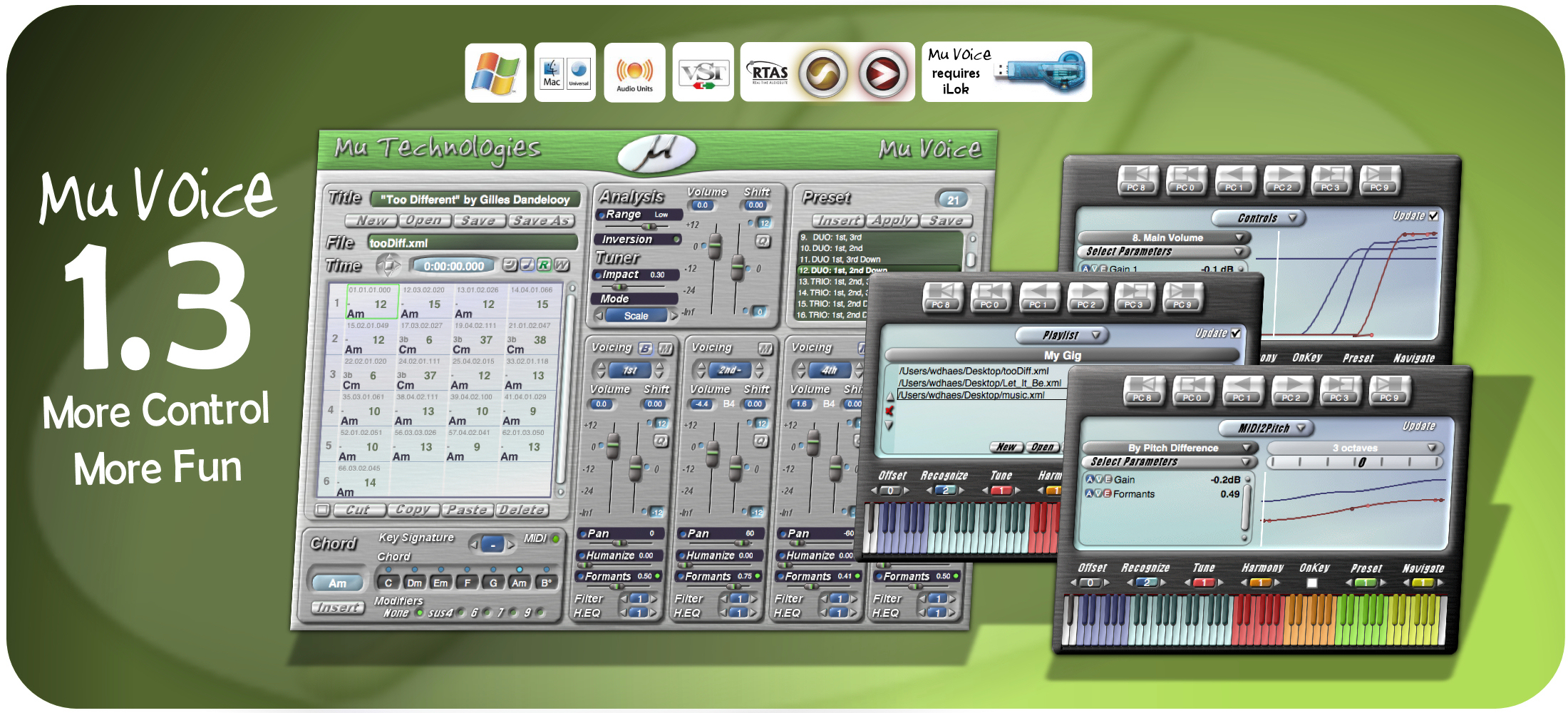The image size is (1568, 713).
Task: Click PC 9 button in Controls window
Action: coord(1379,180)
